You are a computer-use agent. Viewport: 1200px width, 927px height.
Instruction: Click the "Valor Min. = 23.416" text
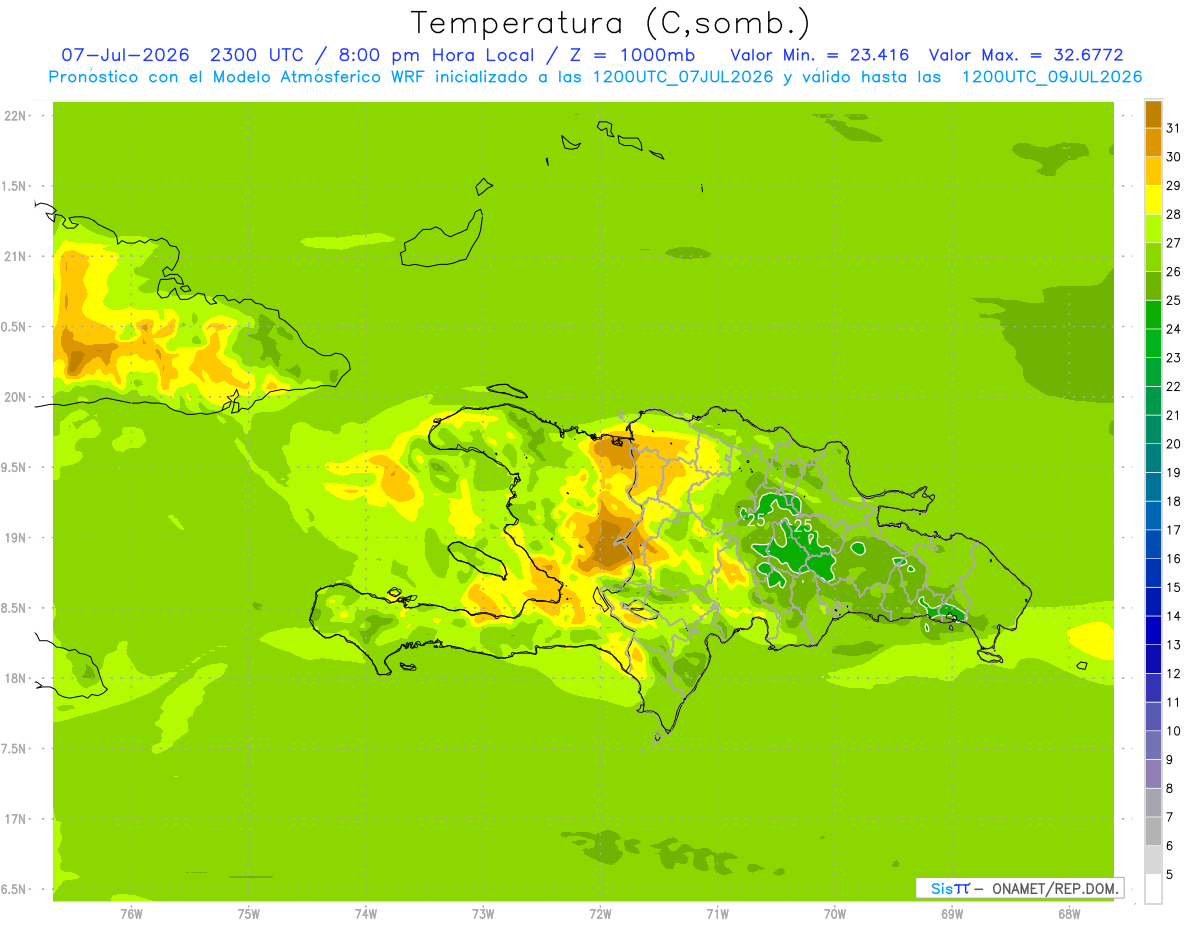[819, 54]
